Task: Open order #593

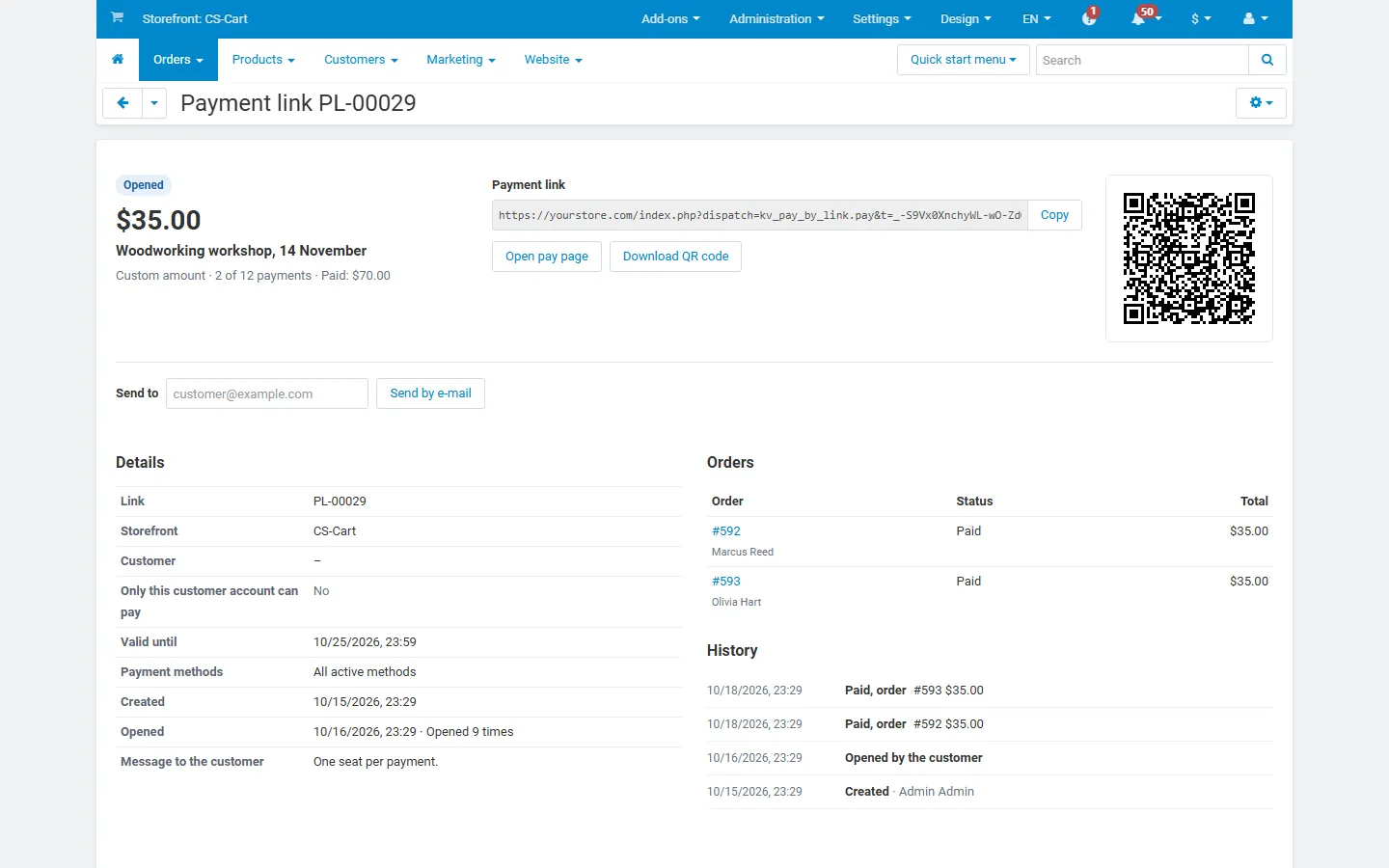Action: tap(726, 582)
